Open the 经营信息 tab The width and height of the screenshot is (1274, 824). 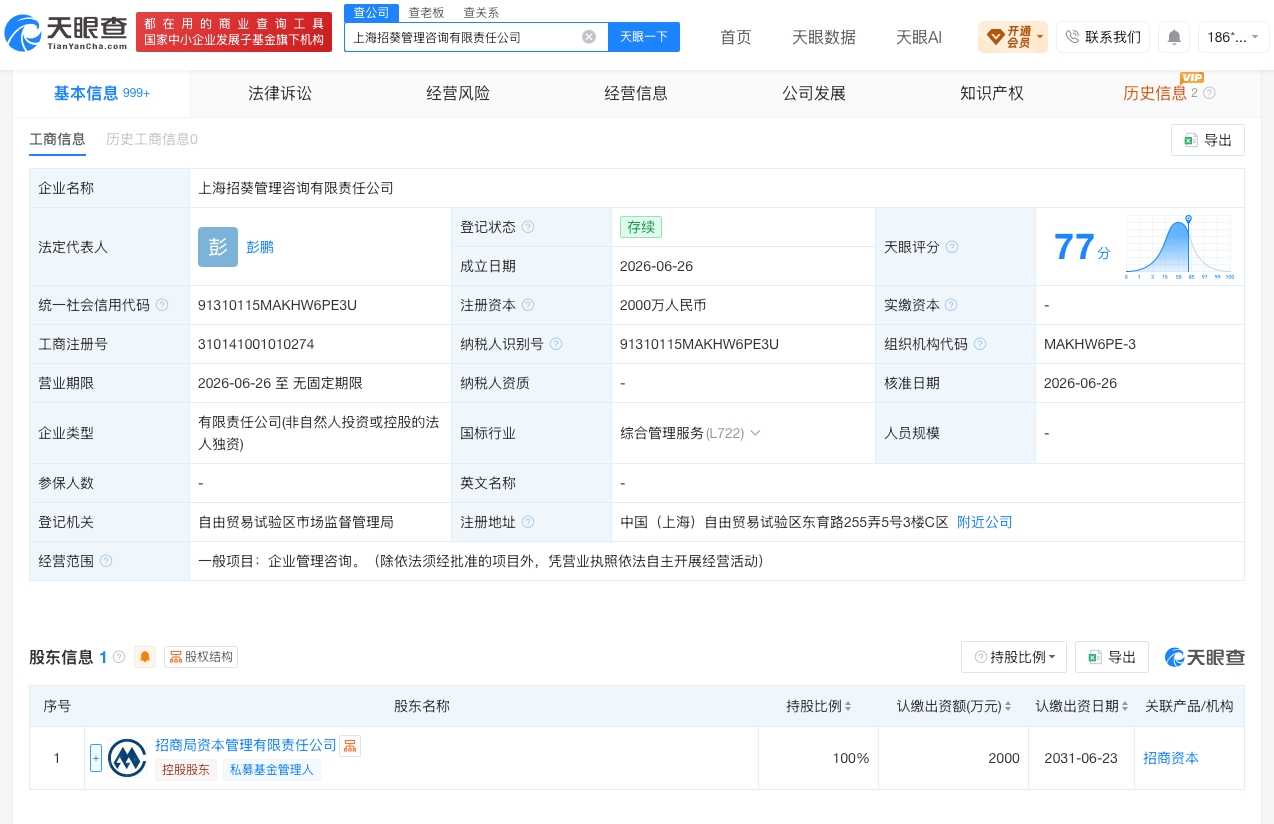point(636,93)
